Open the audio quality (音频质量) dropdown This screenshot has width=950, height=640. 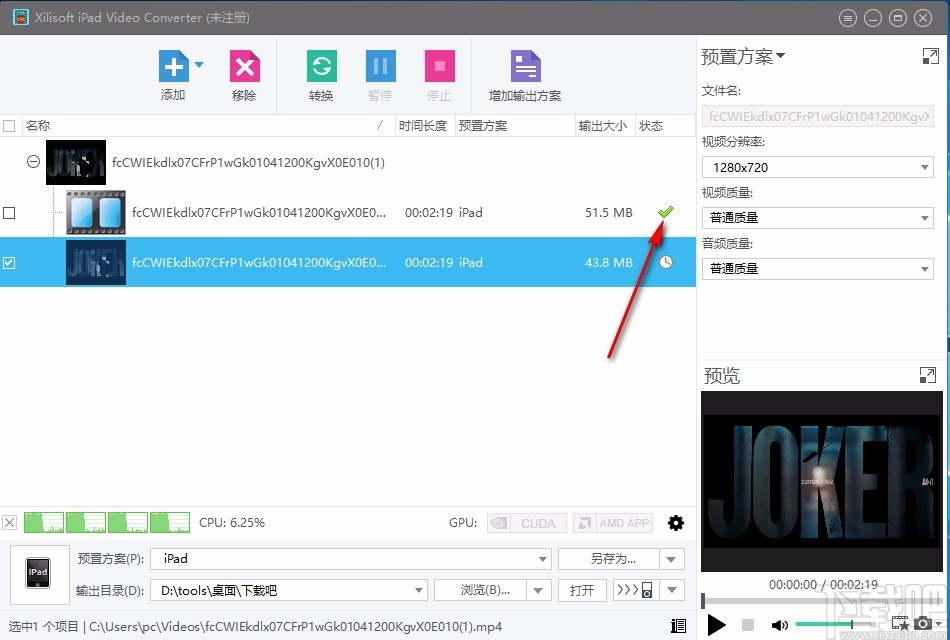coord(817,268)
